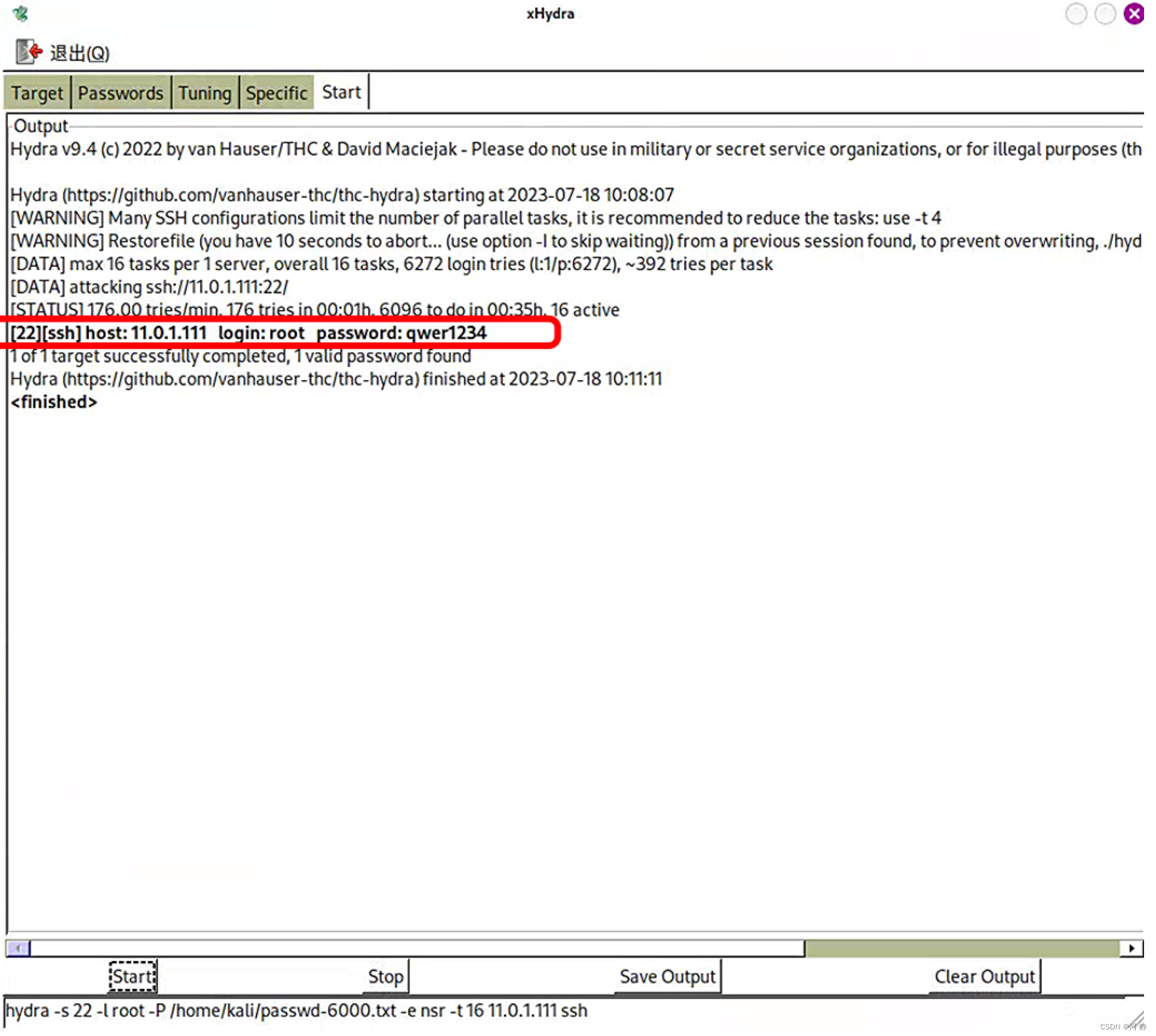
Task: Close the xHydra window
Action: (1134, 14)
